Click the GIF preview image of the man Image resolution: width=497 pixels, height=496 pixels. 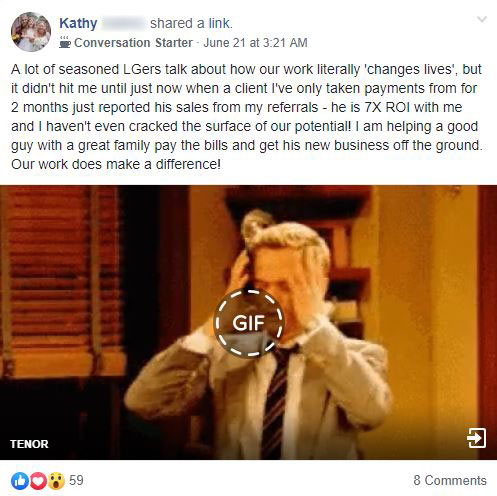point(248,322)
